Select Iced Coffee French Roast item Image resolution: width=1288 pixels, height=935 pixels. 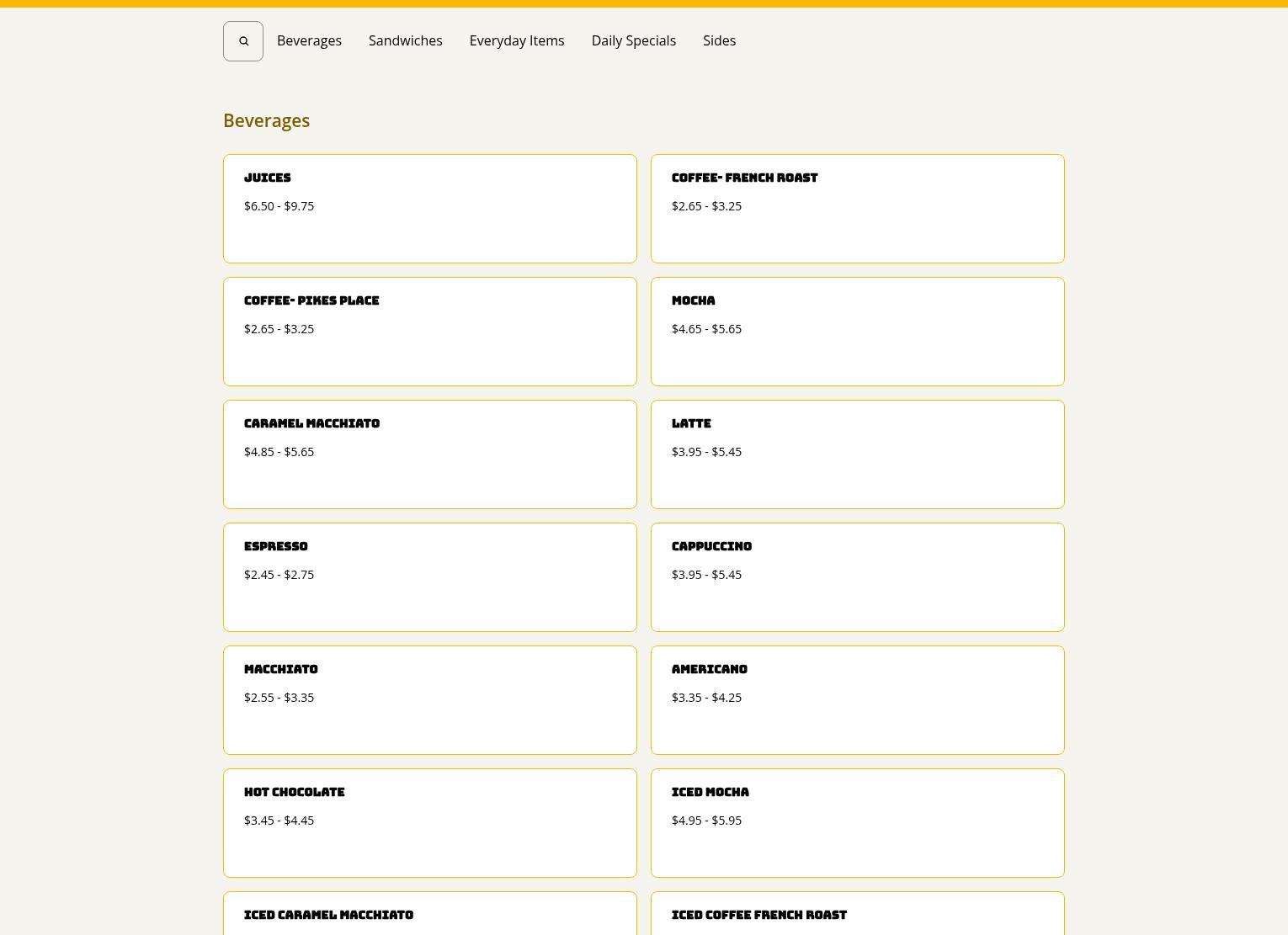tap(857, 916)
